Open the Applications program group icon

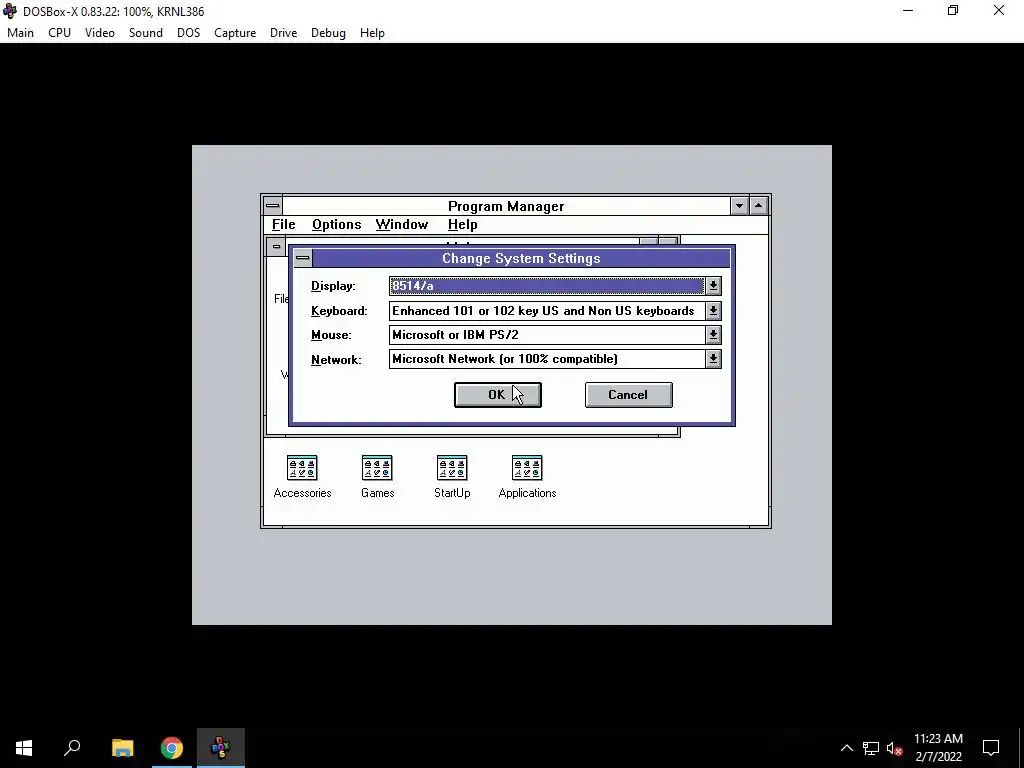point(527,468)
